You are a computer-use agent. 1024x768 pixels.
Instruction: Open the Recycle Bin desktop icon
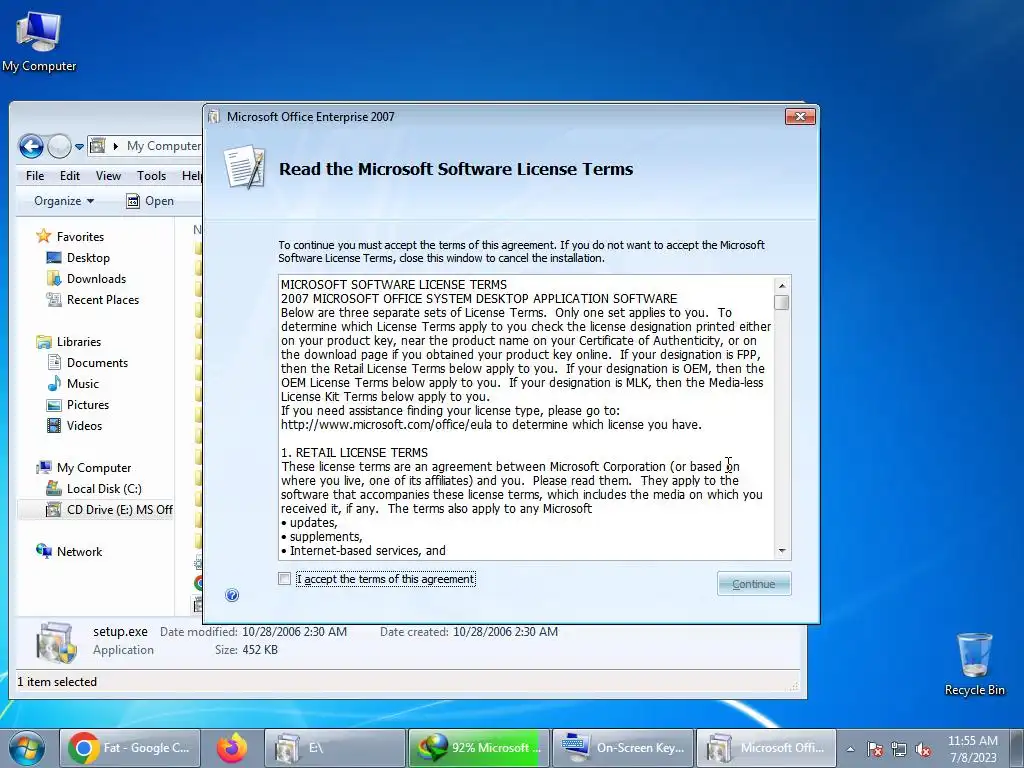click(974, 664)
